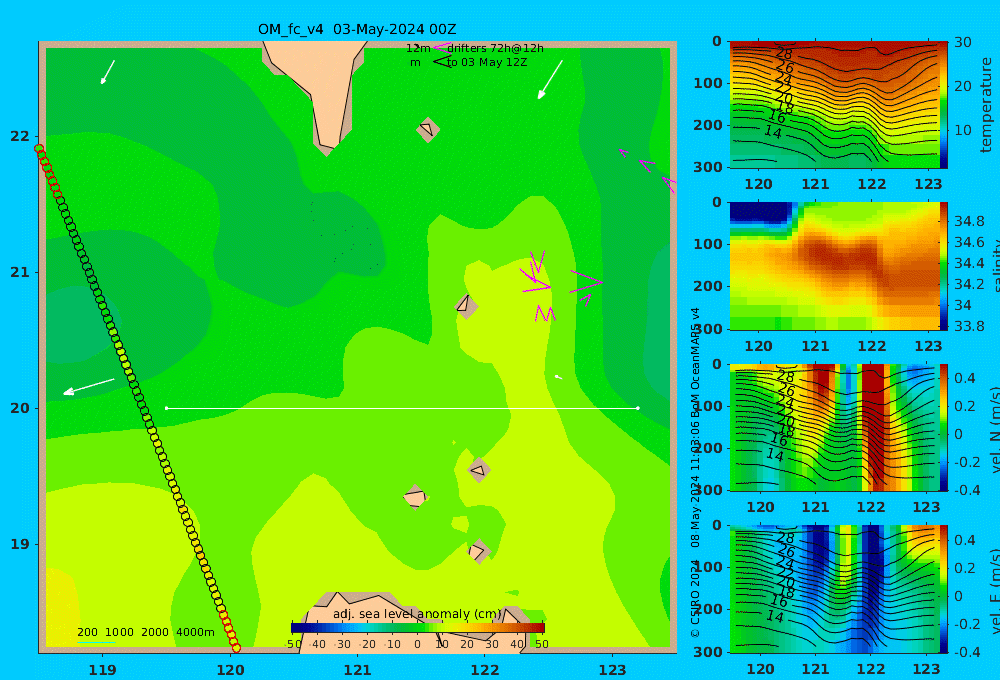
Task: Click the small island near 121.5E 22N
Action: (x=427, y=129)
